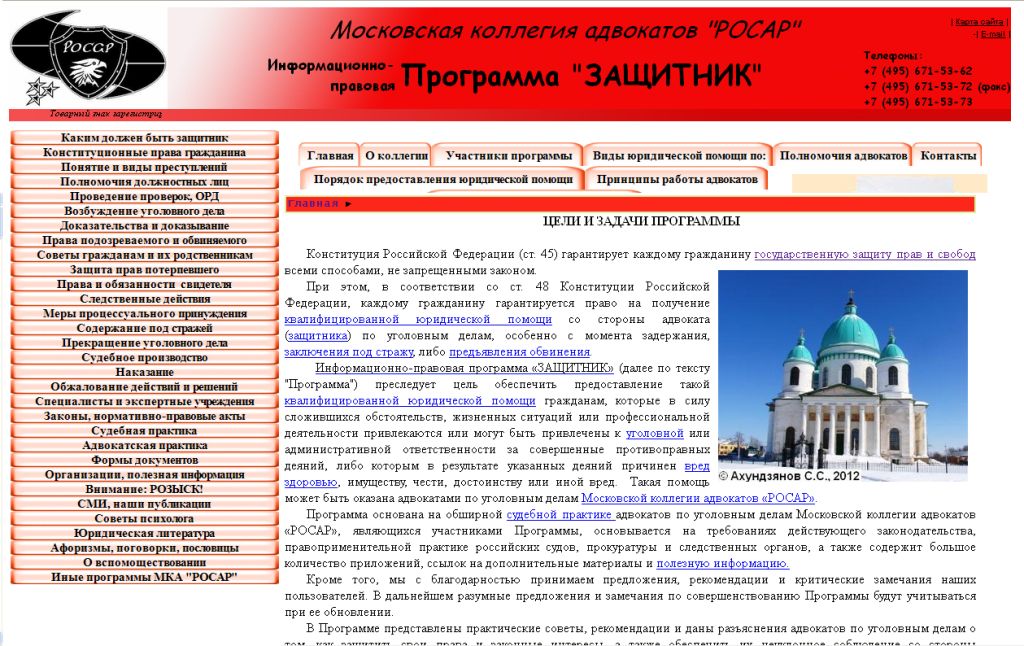Go to Контакты tab
Viewport: 1024px width, 646px height.
pos(948,155)
